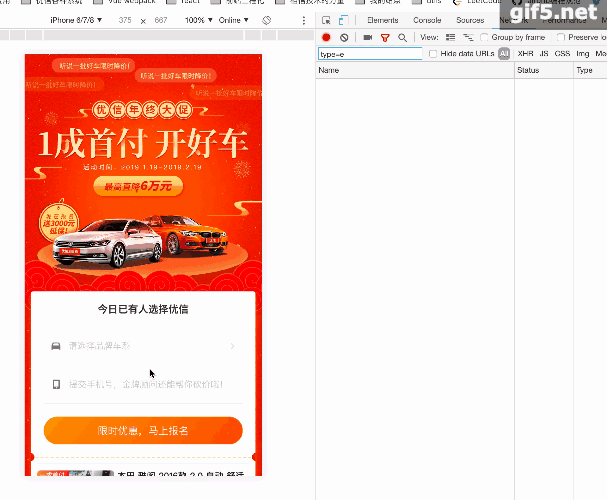The width and height of the screenshot is (607, 500).
Task: Filter requests by Img type
Action: coord(583,54)
